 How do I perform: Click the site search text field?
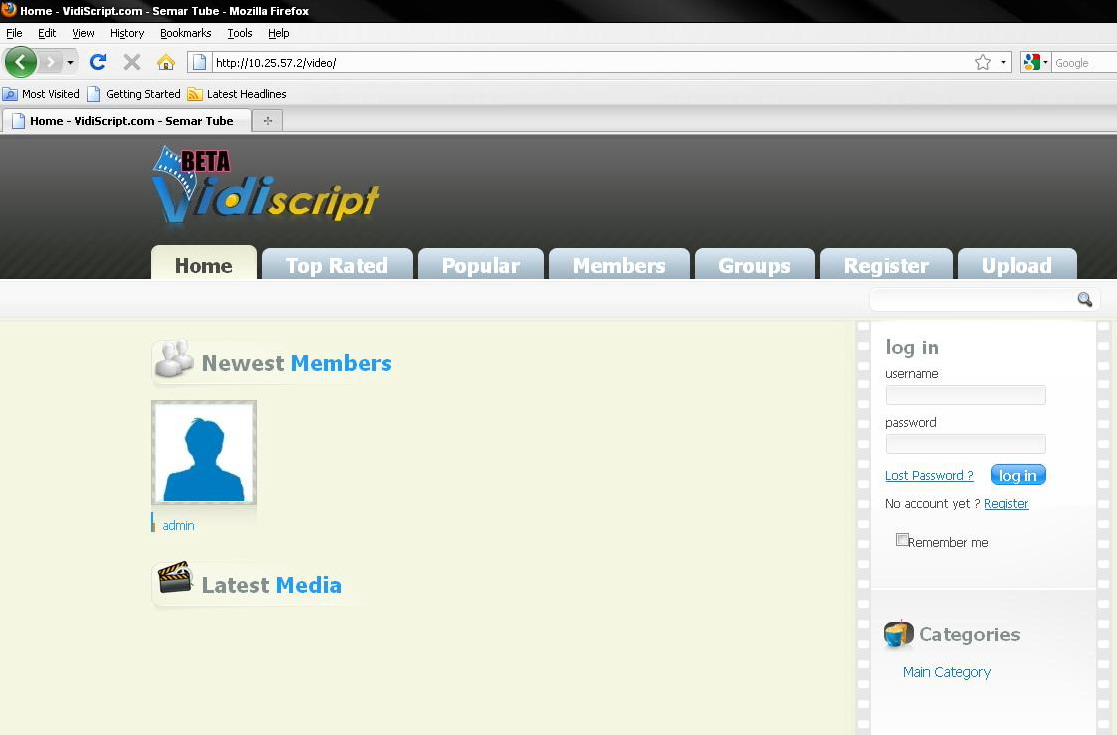972,300
